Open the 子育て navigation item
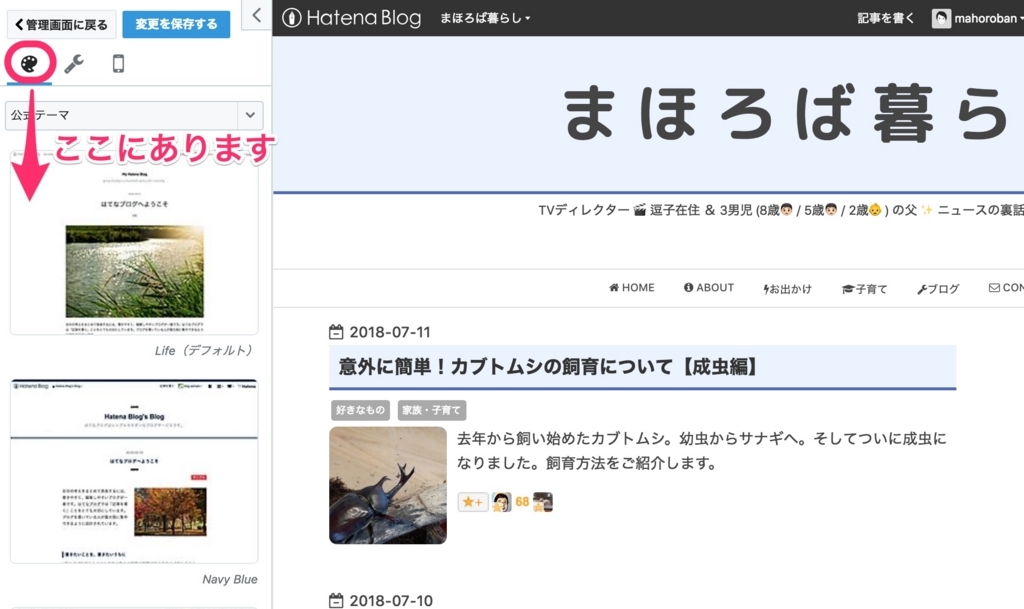The width and height of the screenshot is (1024, 609). point(864,289)
